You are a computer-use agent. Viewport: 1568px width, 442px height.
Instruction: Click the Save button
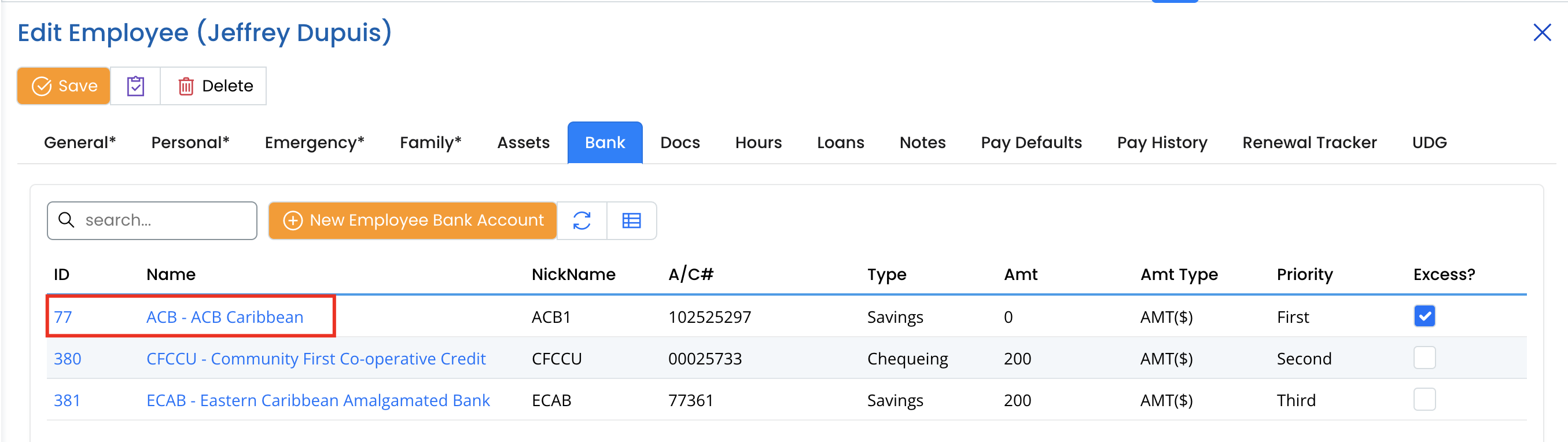pos(64,86)
